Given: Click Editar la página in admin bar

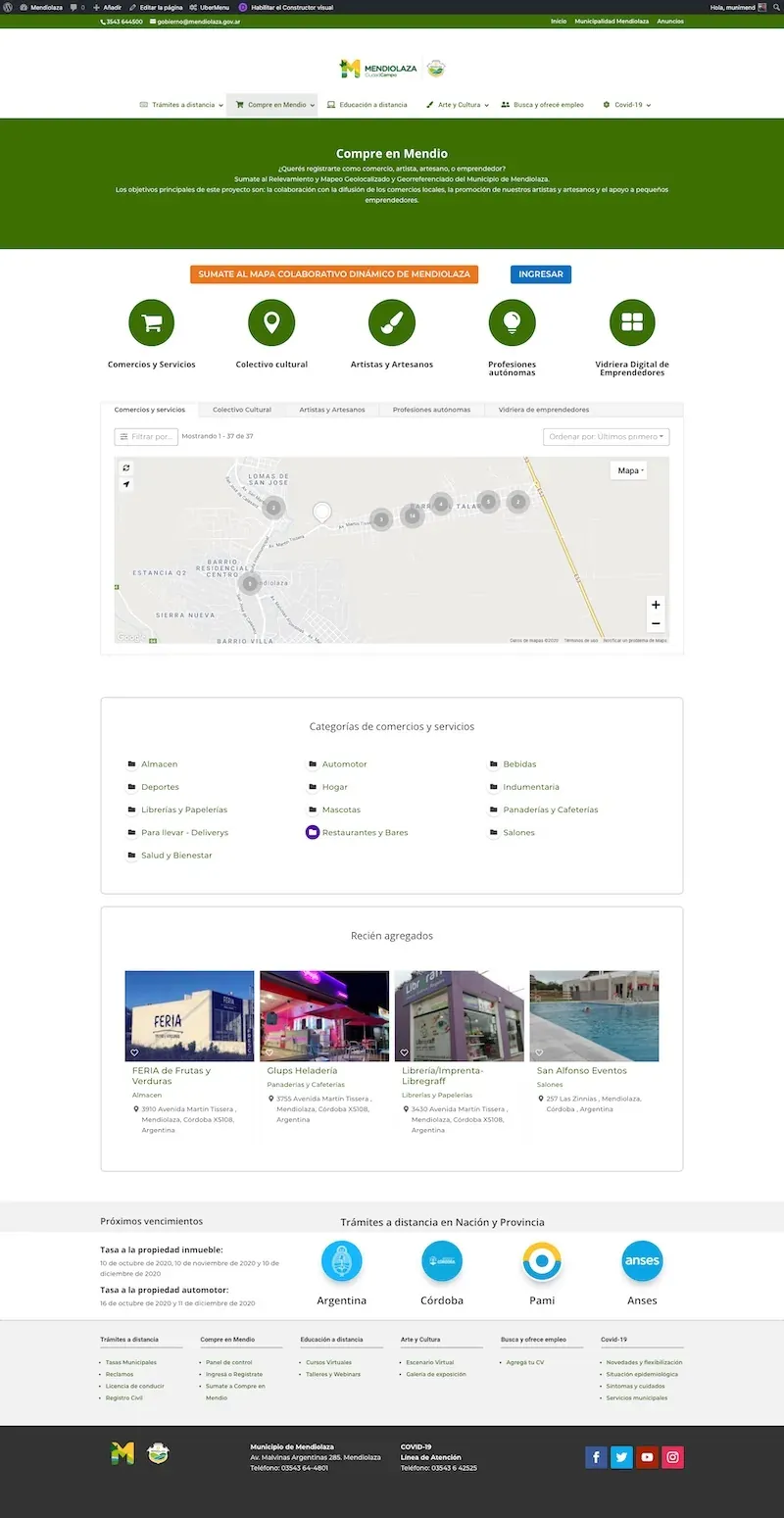Looking at the screenshot, I should [x=155, y=7].
